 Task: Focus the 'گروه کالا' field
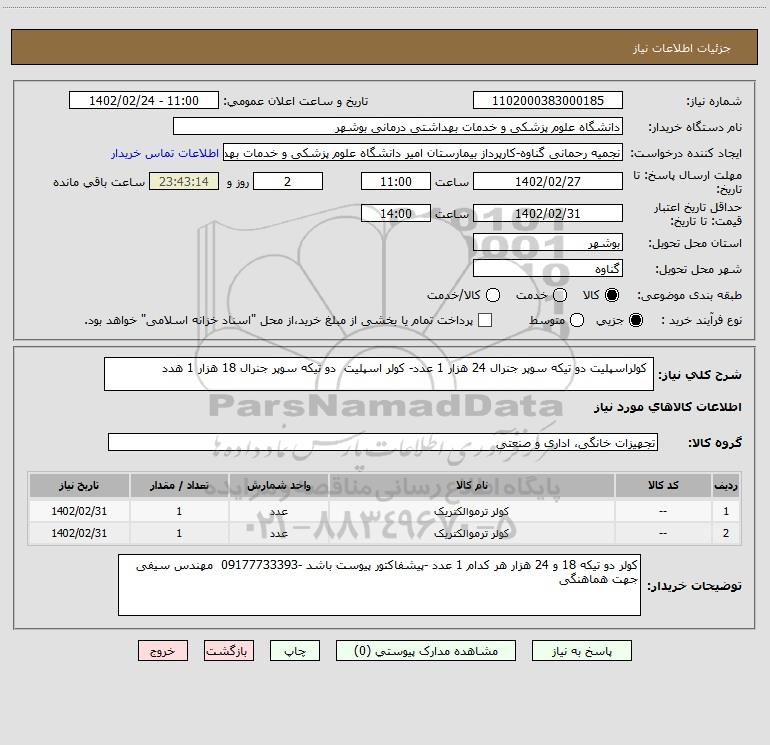pos(382,442)
